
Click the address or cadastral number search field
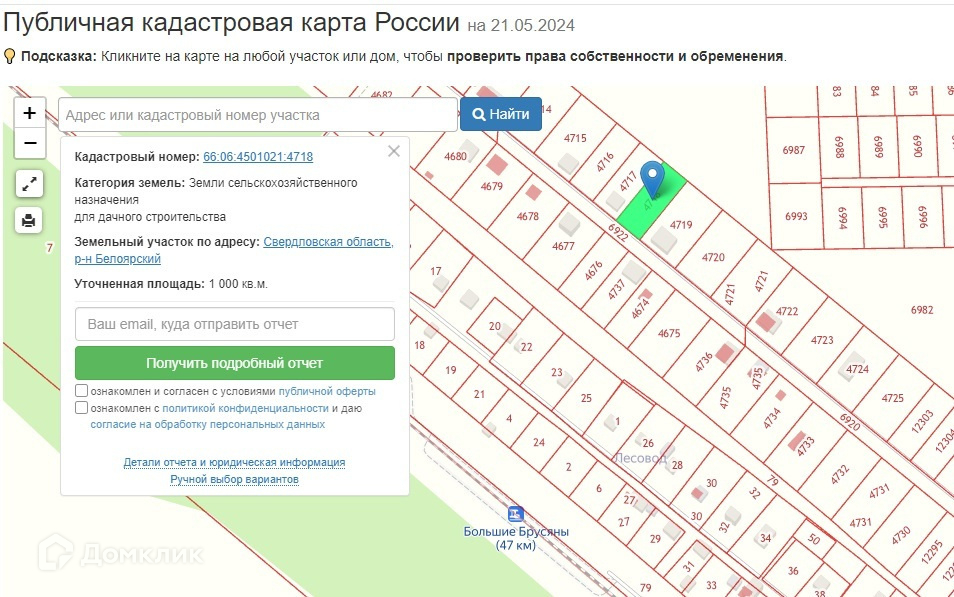tap(258, 114)
